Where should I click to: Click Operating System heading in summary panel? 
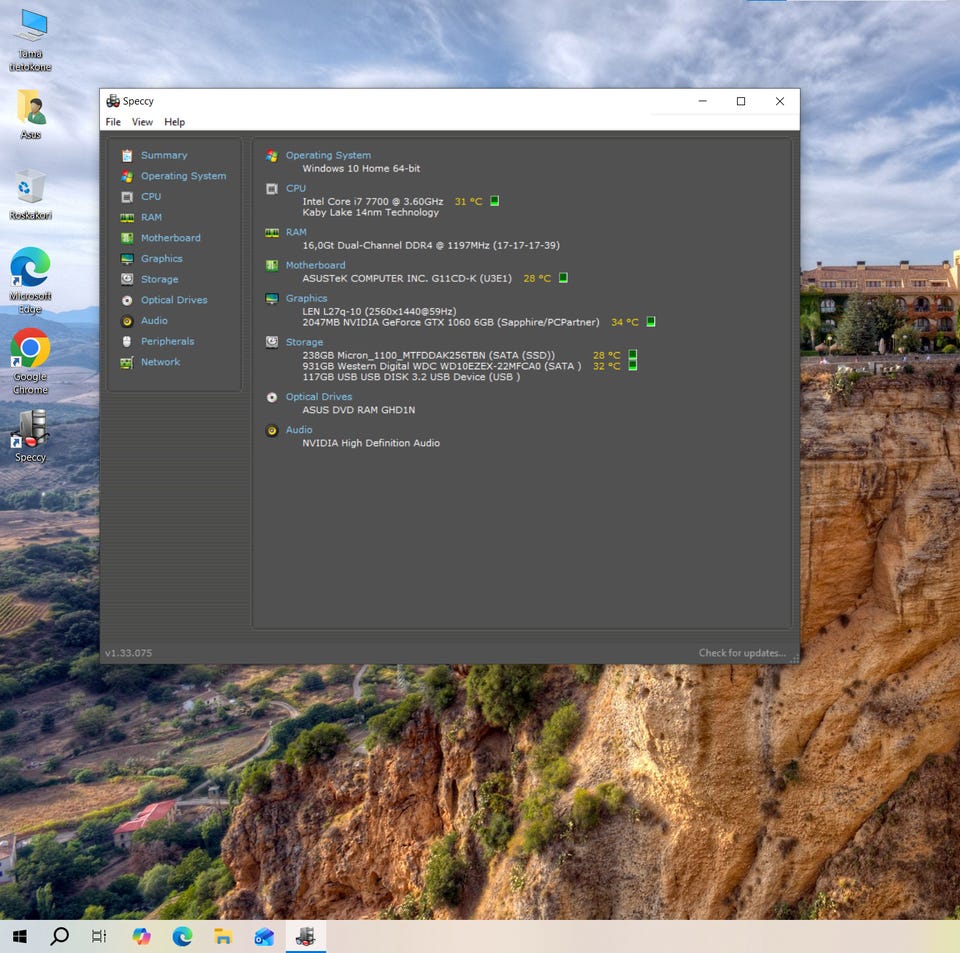point(328,155)
